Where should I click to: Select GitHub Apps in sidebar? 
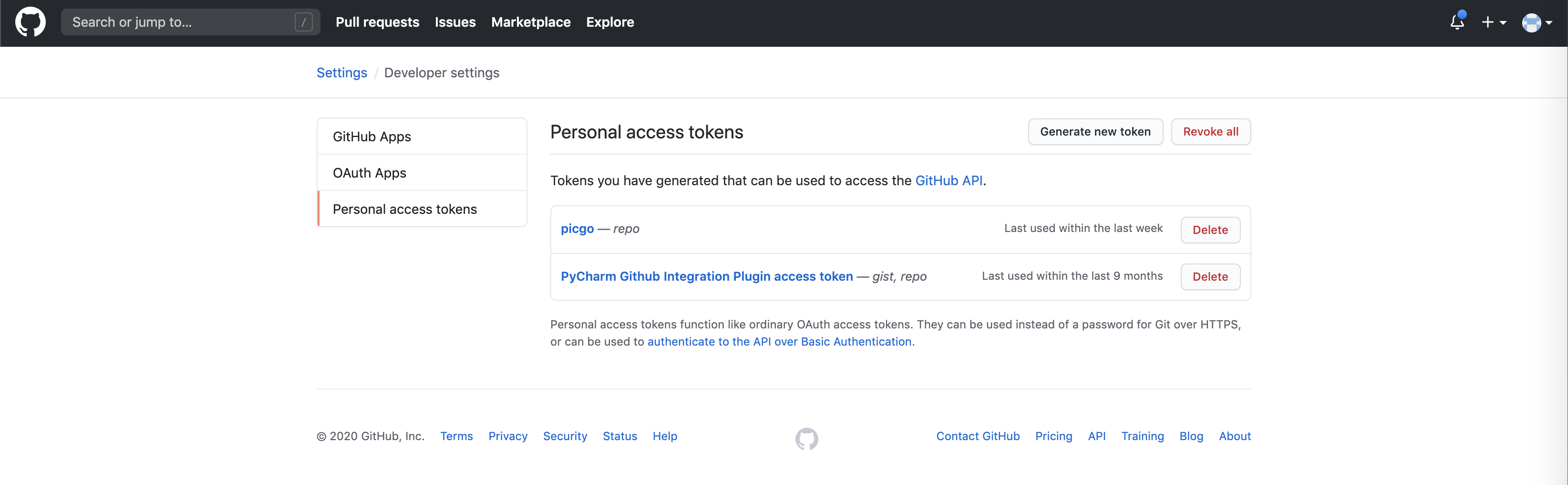point(372,137)
